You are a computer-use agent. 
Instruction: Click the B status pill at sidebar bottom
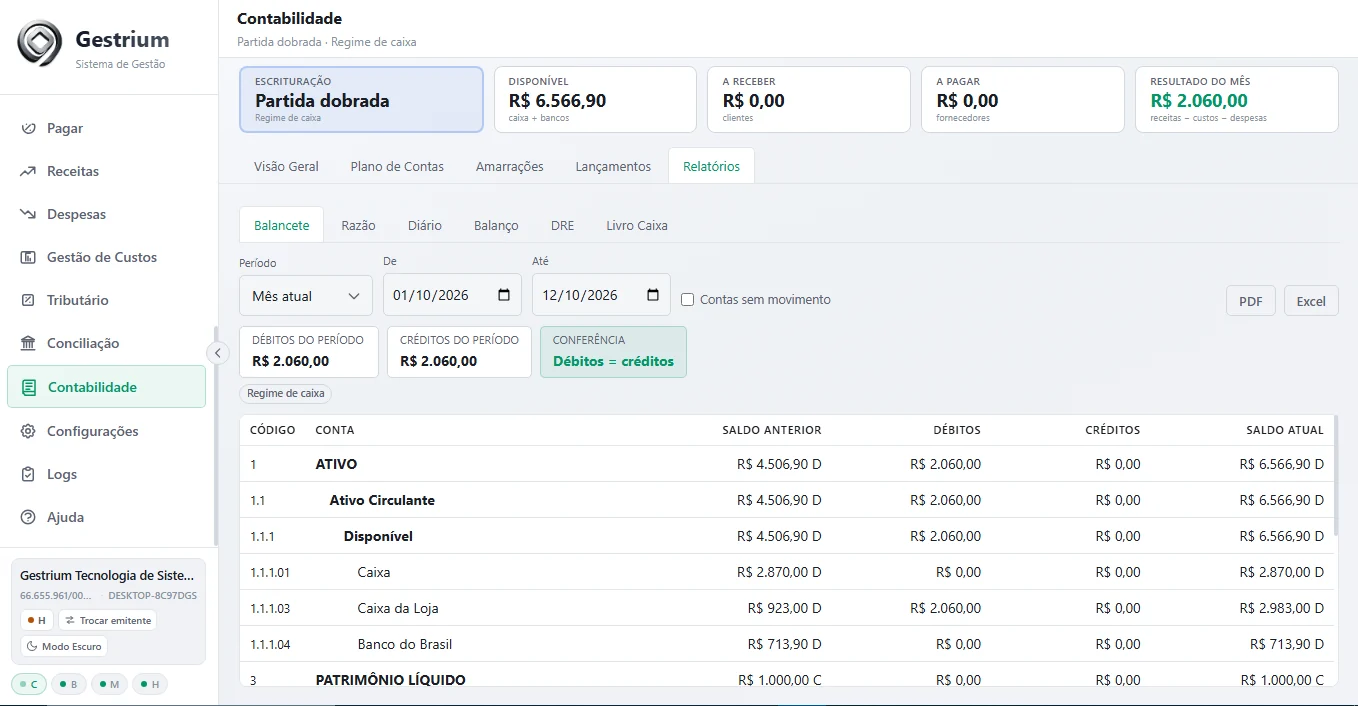click(x=69, y=684)
